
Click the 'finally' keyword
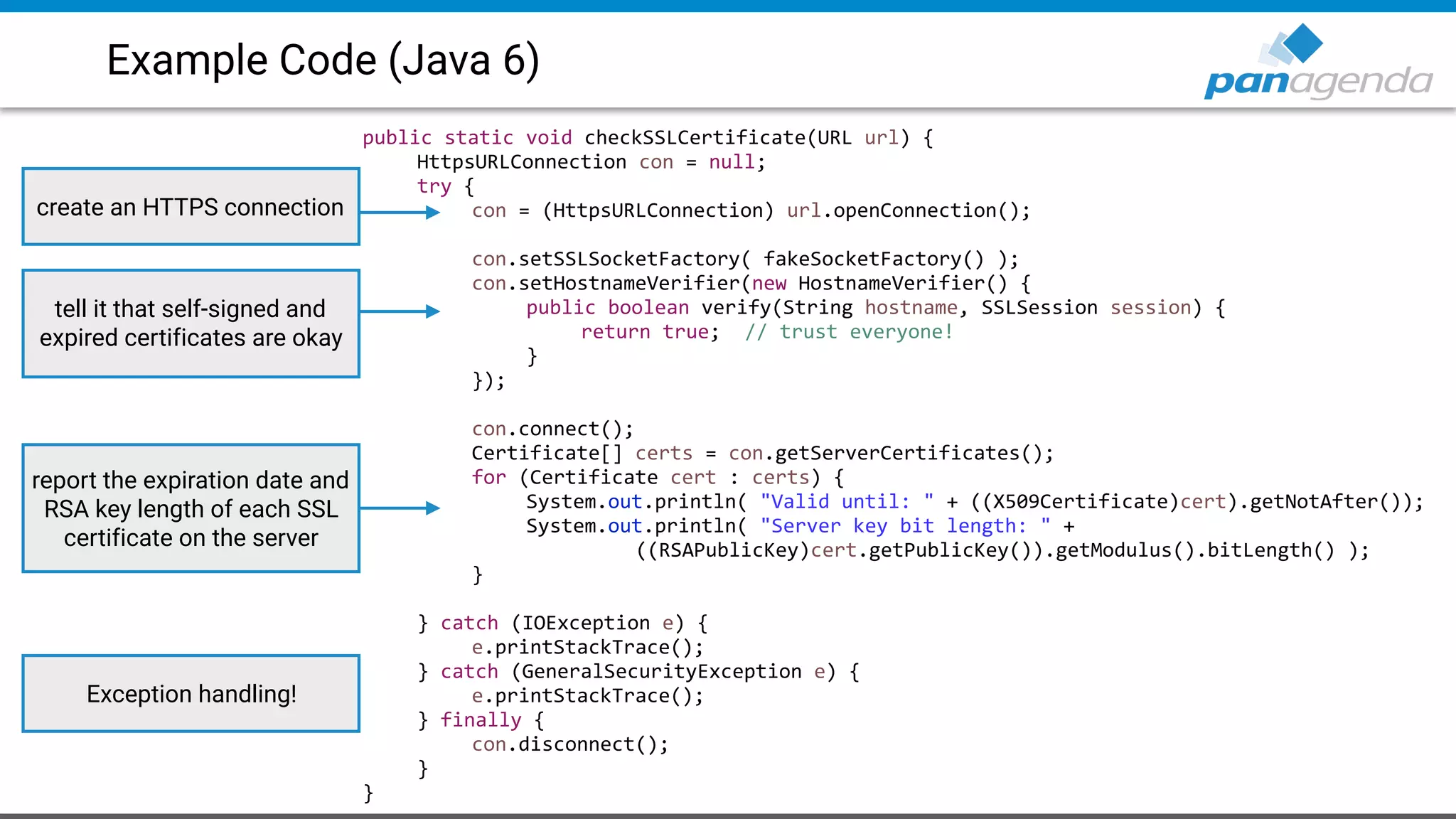[x=481, y=720]
